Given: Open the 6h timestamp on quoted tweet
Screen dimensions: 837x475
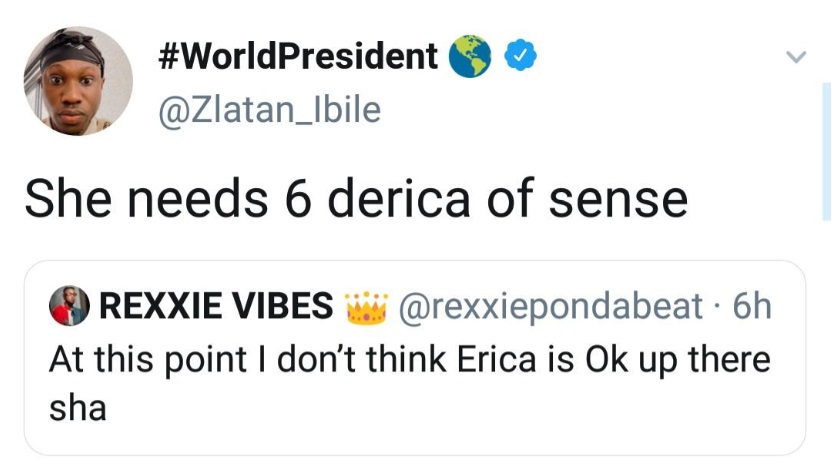Looking at the screenshot, I should coord(752,307).
